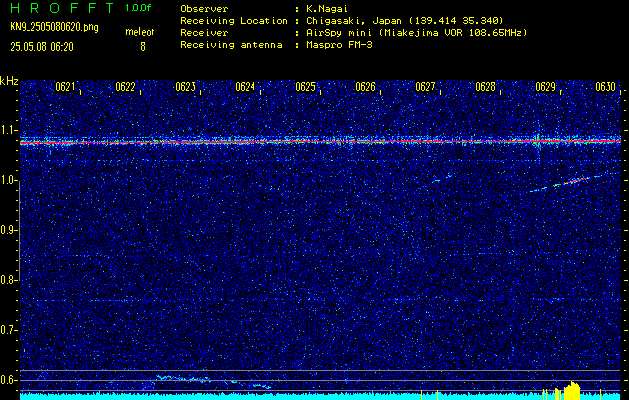Click the 0626 time marker
The image size is (629, 400).
point(366,87)
